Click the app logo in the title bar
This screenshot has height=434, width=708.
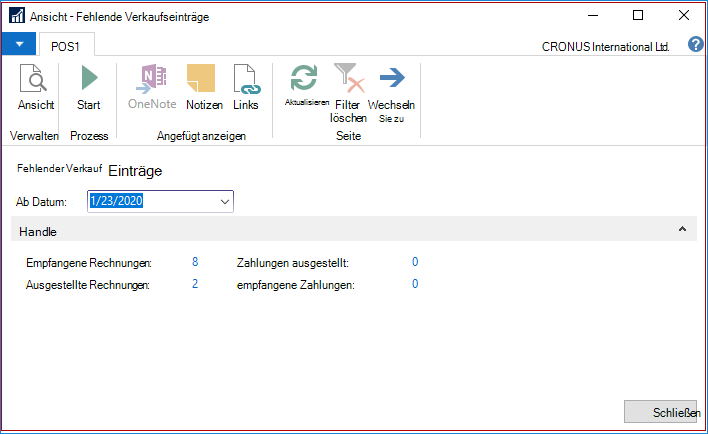[17, 15]
